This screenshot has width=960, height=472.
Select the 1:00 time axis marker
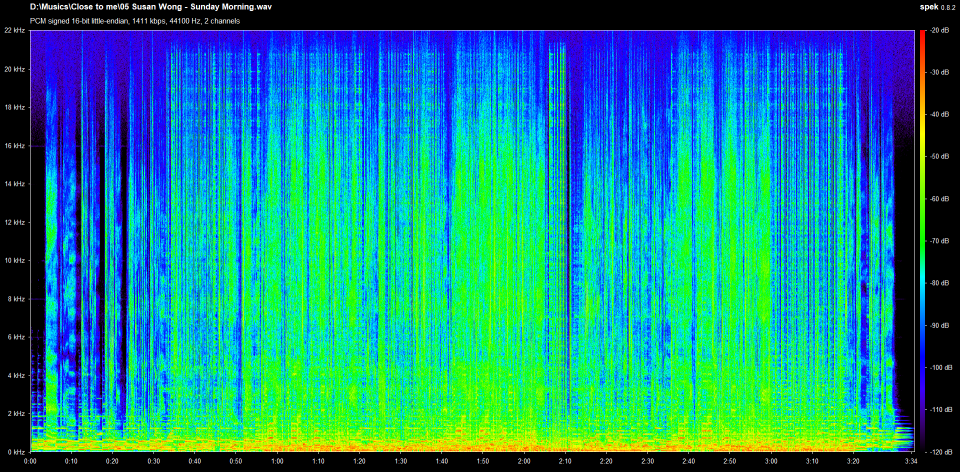(277, 461)
